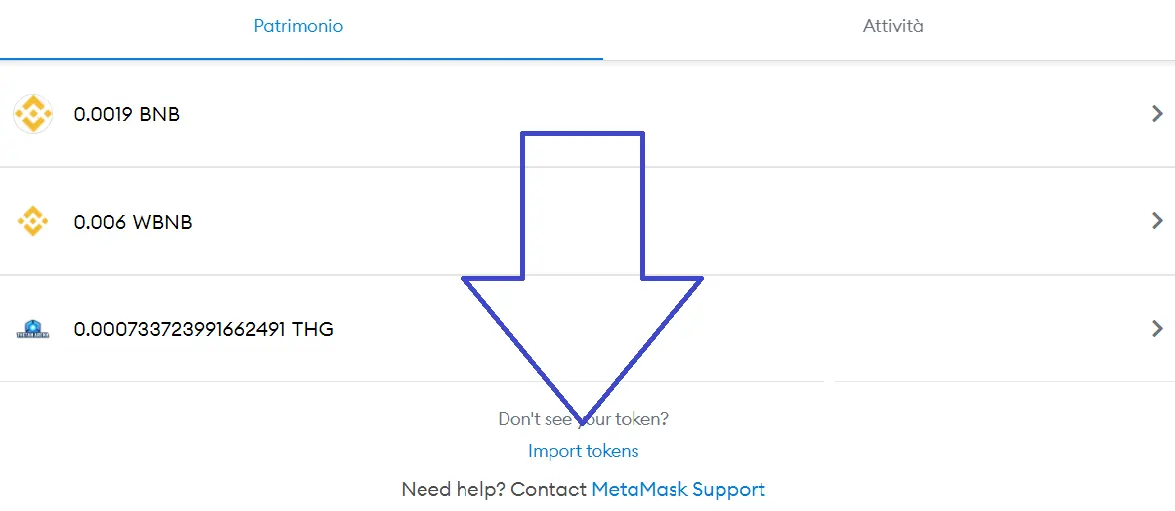Image resolution: width=1175 pixels, height=511 pixels.
Task: Click the WBNB token logo icon
Action: (33, 222)
